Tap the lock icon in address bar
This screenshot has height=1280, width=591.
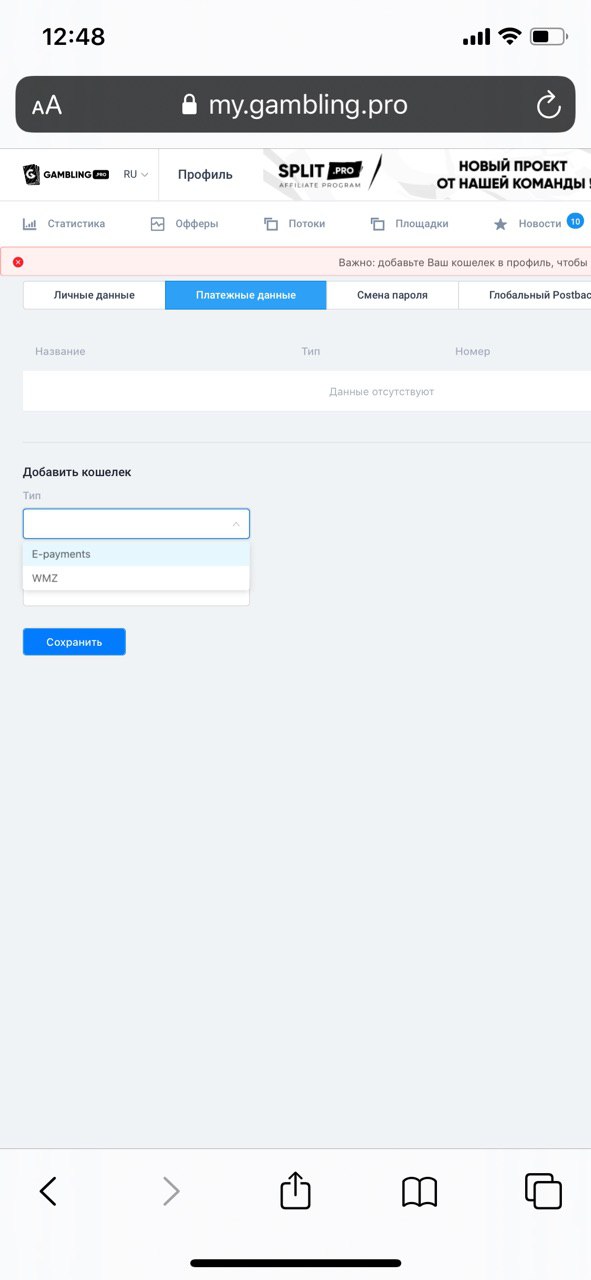(189, 105)
